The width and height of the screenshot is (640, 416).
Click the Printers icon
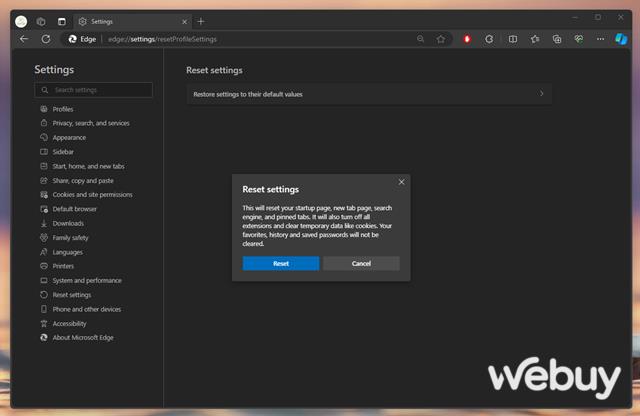coord(44,266)
